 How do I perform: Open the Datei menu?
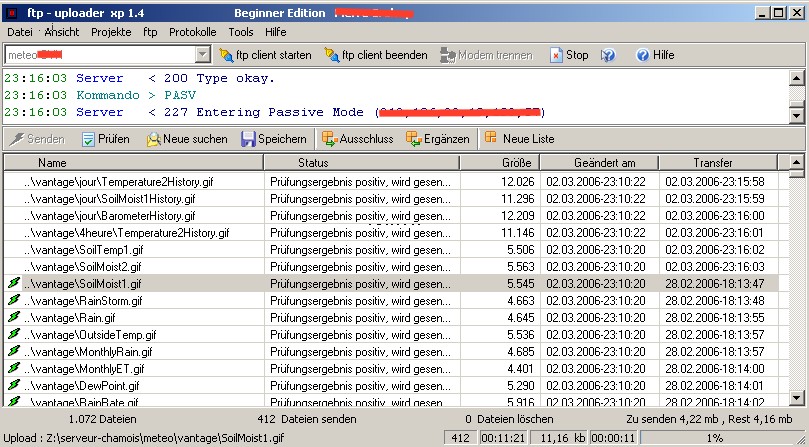click(20, 32)
